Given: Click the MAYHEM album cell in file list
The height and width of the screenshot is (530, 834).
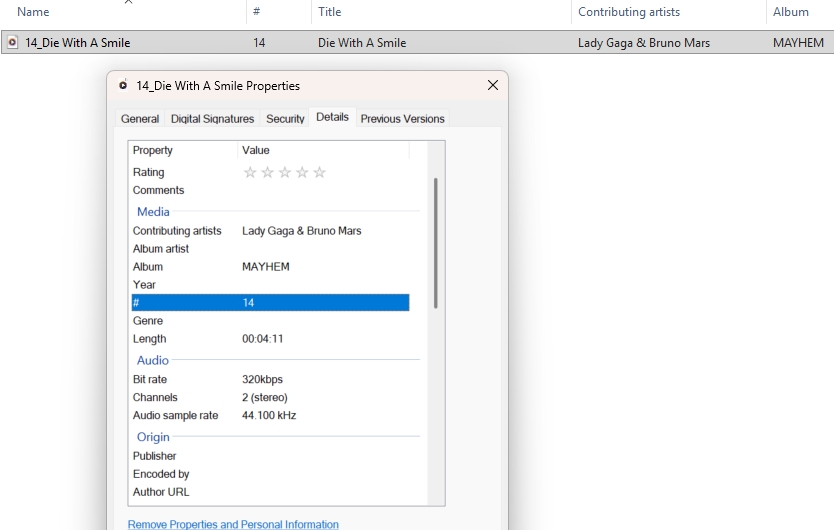Looking at the screenshot, I should [798, 43].
